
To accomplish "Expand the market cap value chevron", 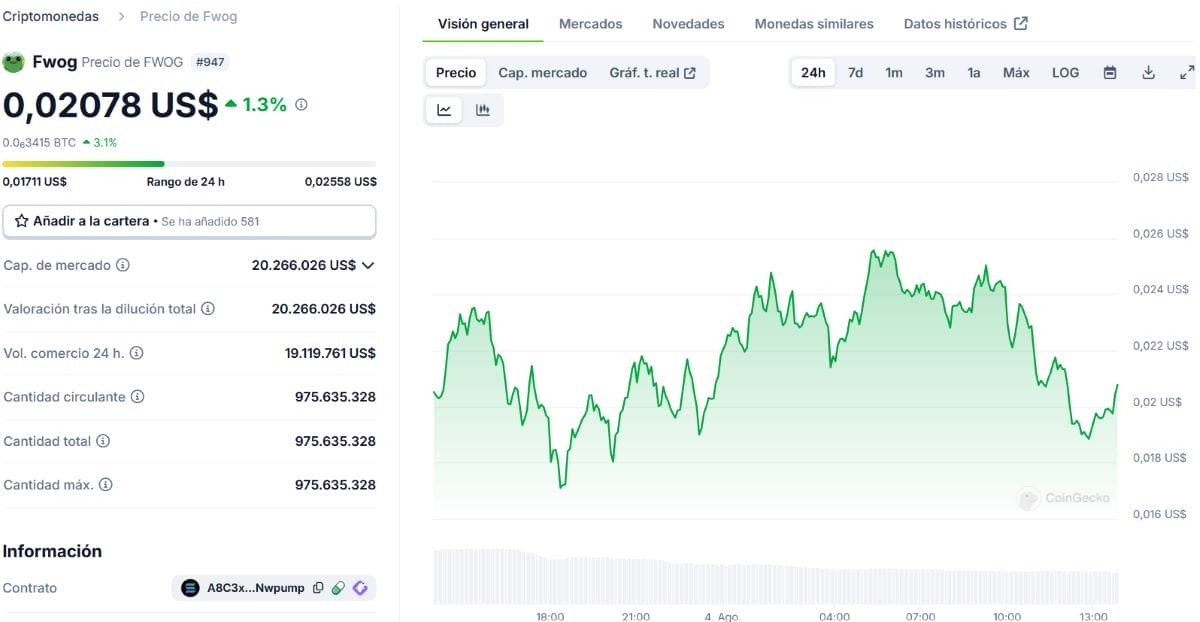I will tap(368, 265).
